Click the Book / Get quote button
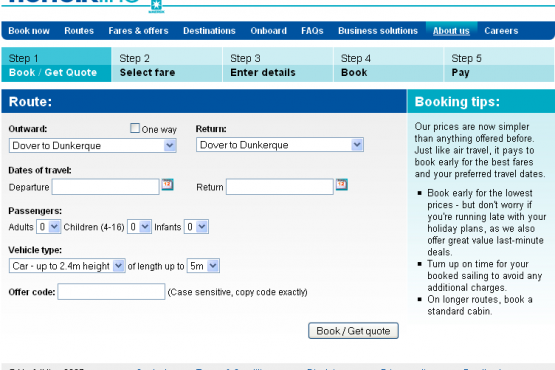The width and height of the screenshot is (555, 370). [x=353, y=331]
